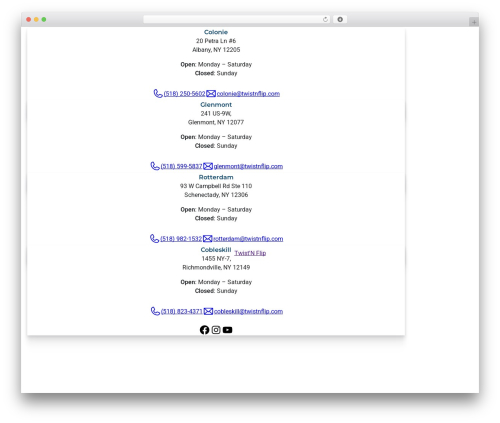Click 'Schenectady, NY 12306' text
Image resolution: width=500 pixels, height=423 pixels.
(x=216, y=195)
